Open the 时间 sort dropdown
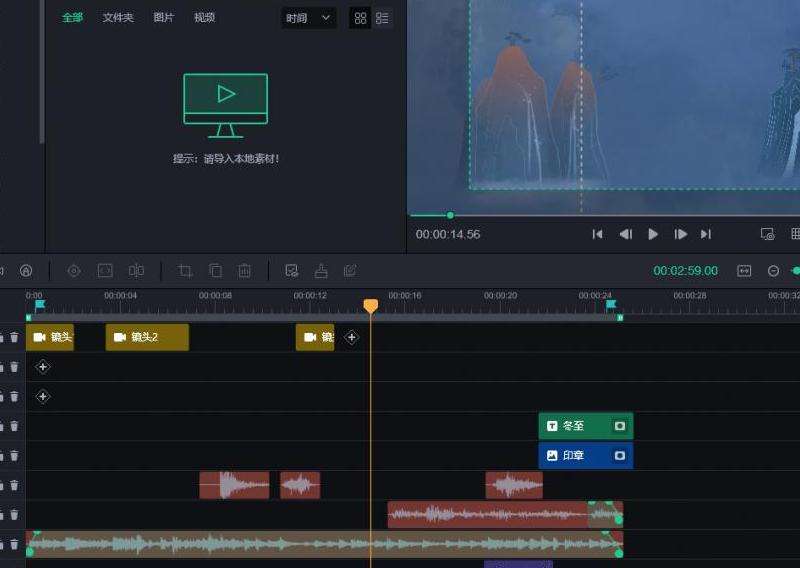Screen dimensions: 800x568 point(308,18)
